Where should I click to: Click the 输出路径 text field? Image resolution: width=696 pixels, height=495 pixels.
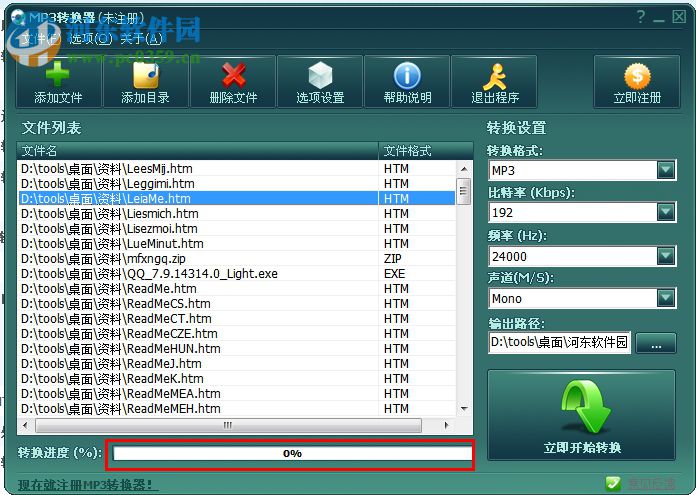559,342
